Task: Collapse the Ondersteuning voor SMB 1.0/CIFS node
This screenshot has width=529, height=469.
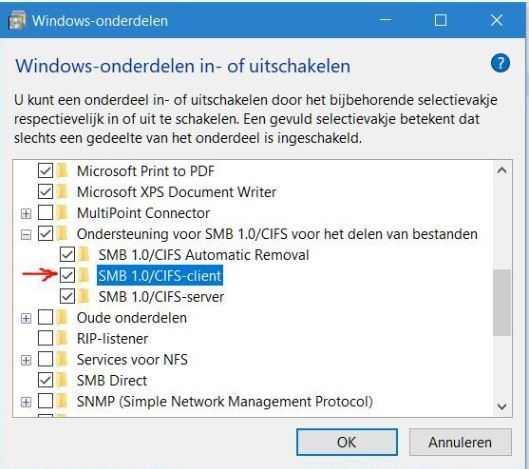Action: [x=26, y=234]
